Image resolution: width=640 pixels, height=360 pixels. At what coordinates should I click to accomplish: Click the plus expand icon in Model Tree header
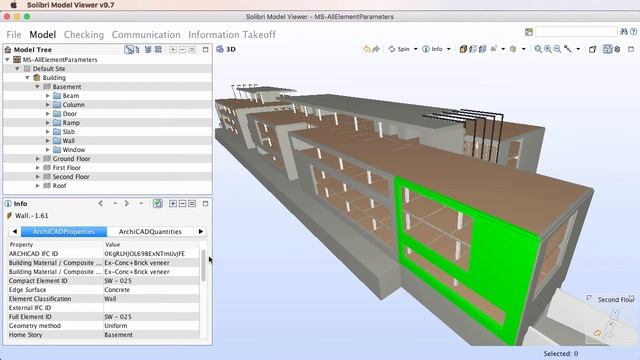[173, 49]
